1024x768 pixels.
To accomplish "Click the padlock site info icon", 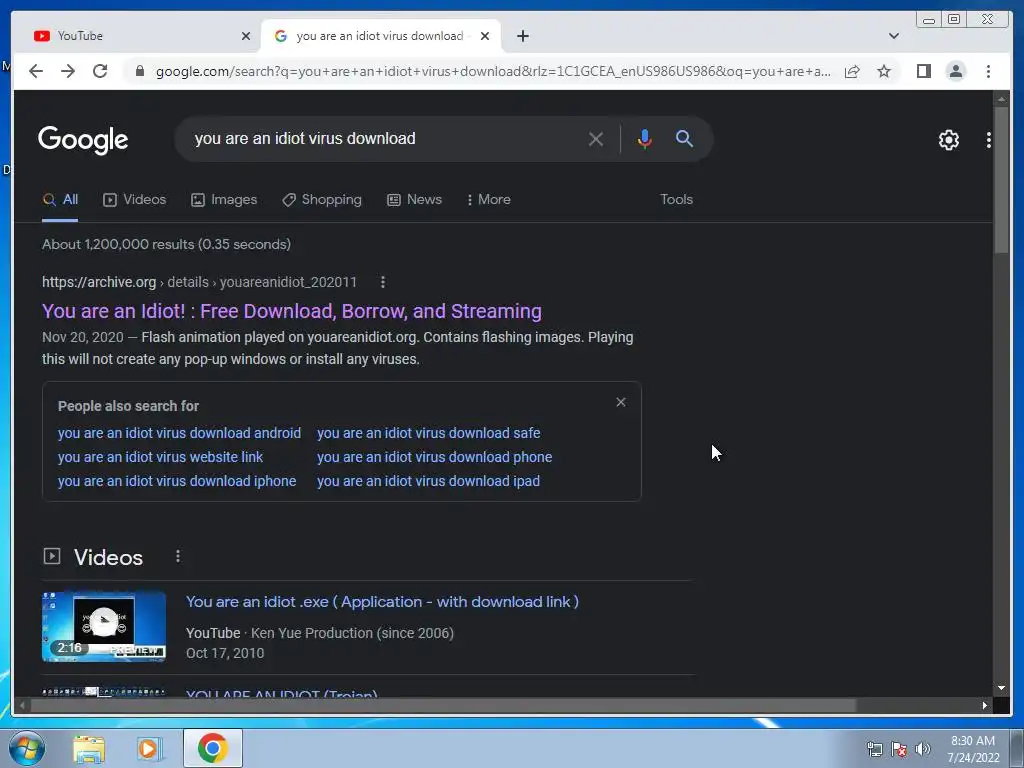I will click(140, 71).
